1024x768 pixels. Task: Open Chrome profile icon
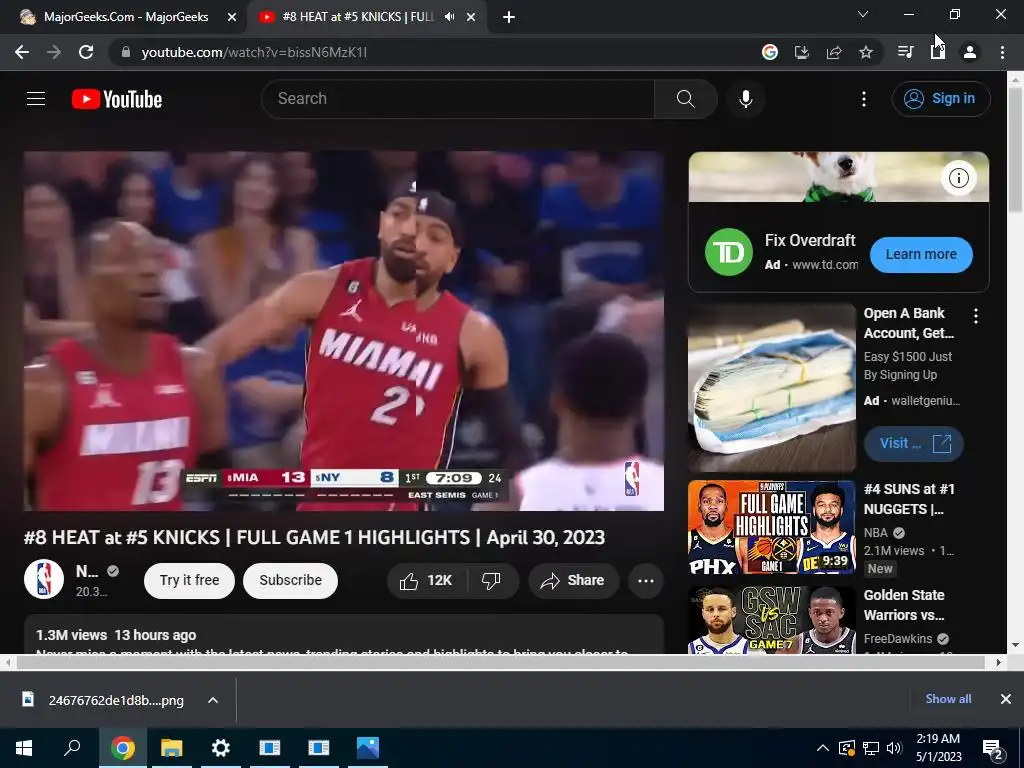click(970, 52)
